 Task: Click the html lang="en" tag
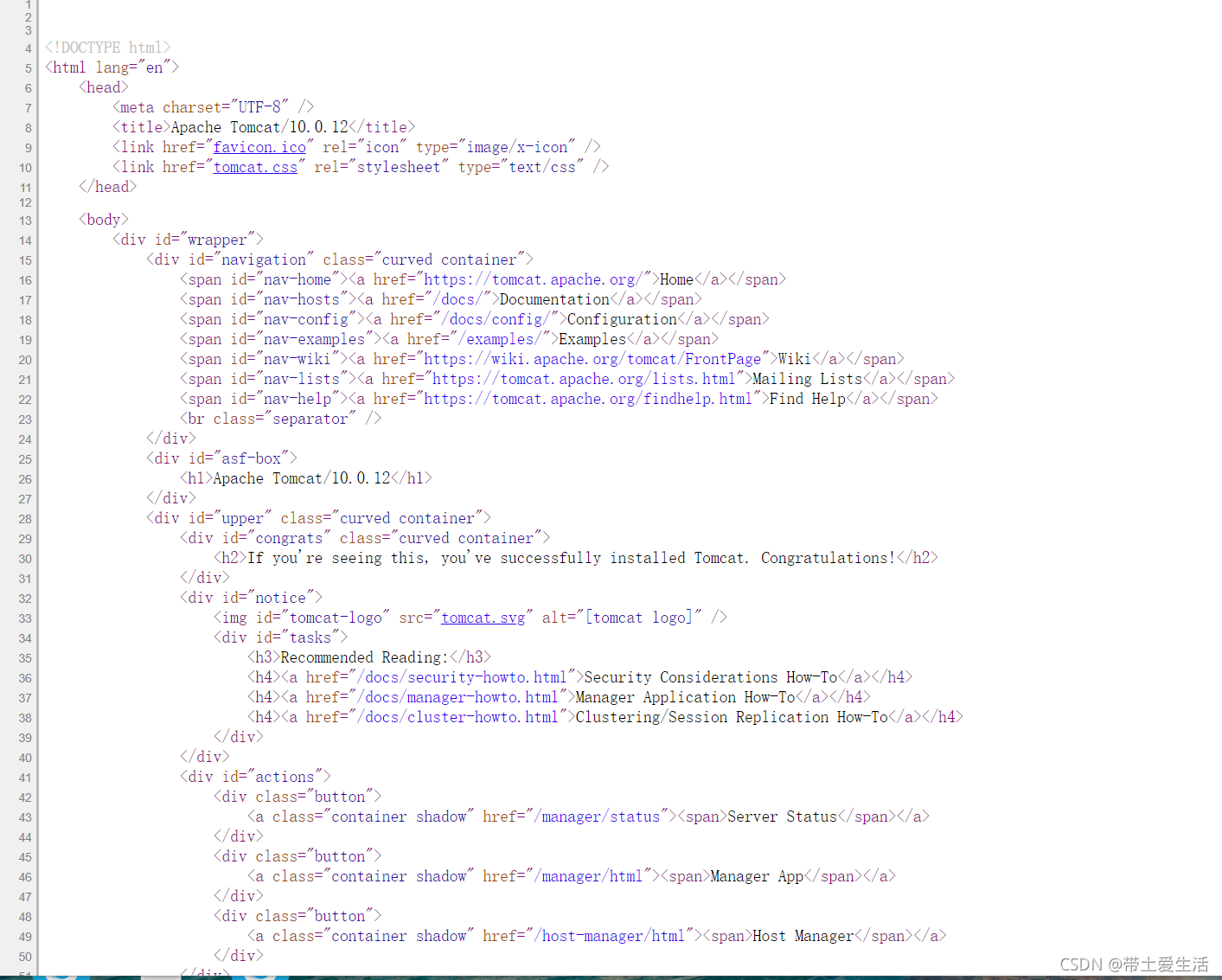112,67
